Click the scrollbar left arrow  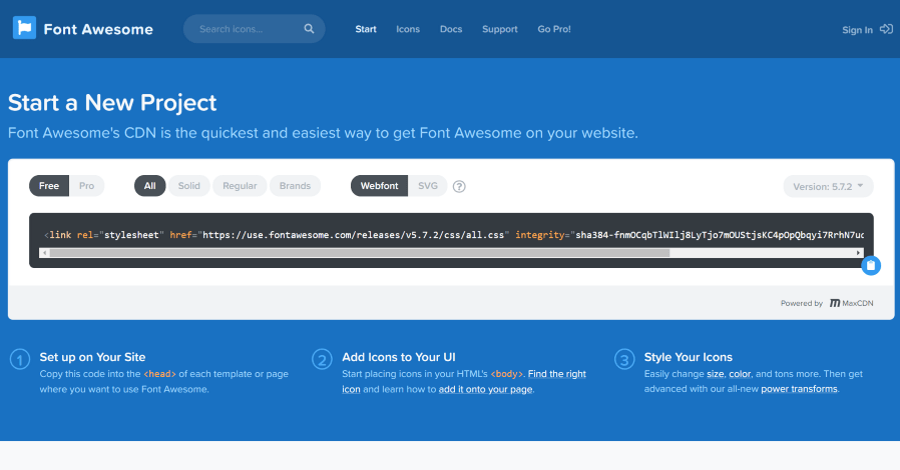coord(44,253)
